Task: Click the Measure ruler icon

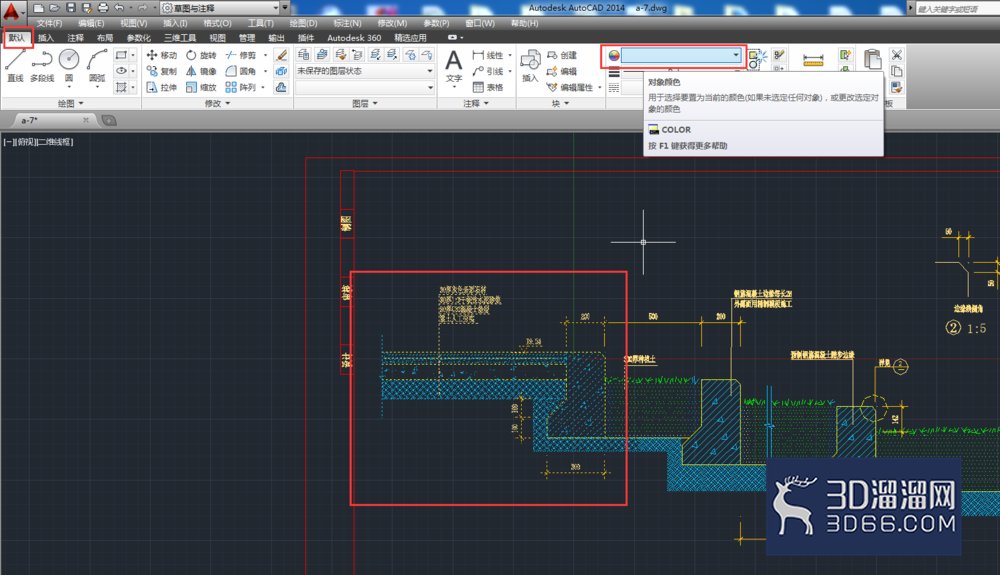Action: click(813, 61)
